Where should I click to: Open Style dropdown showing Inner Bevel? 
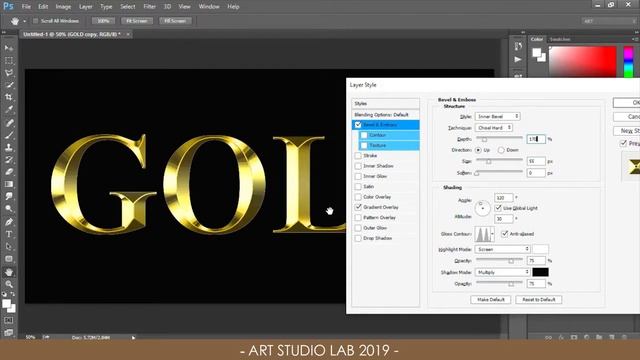(x=497, y=116)
